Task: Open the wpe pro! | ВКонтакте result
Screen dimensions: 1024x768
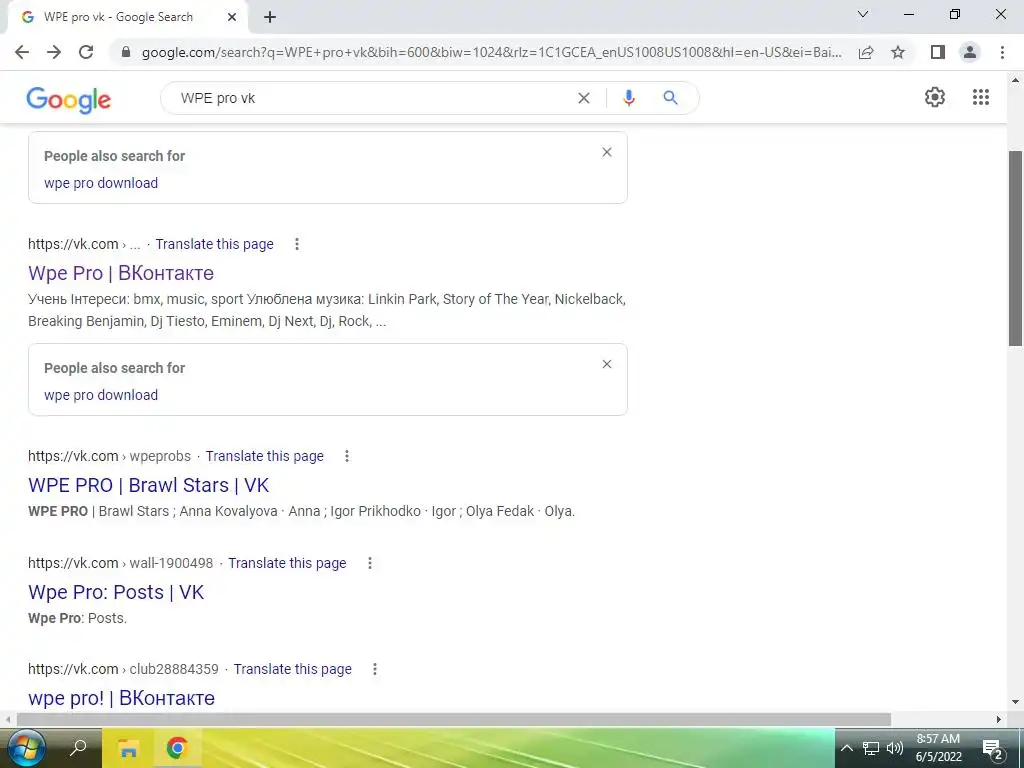Action: tap(121, 698)
